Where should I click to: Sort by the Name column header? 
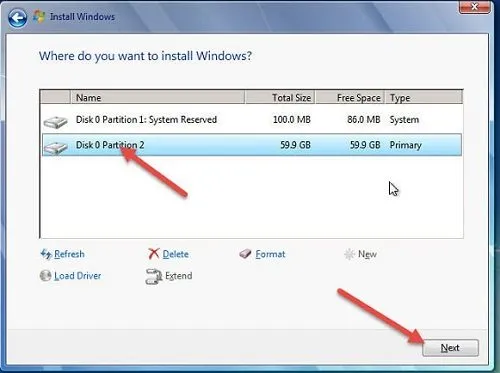[x=158, y=98]
